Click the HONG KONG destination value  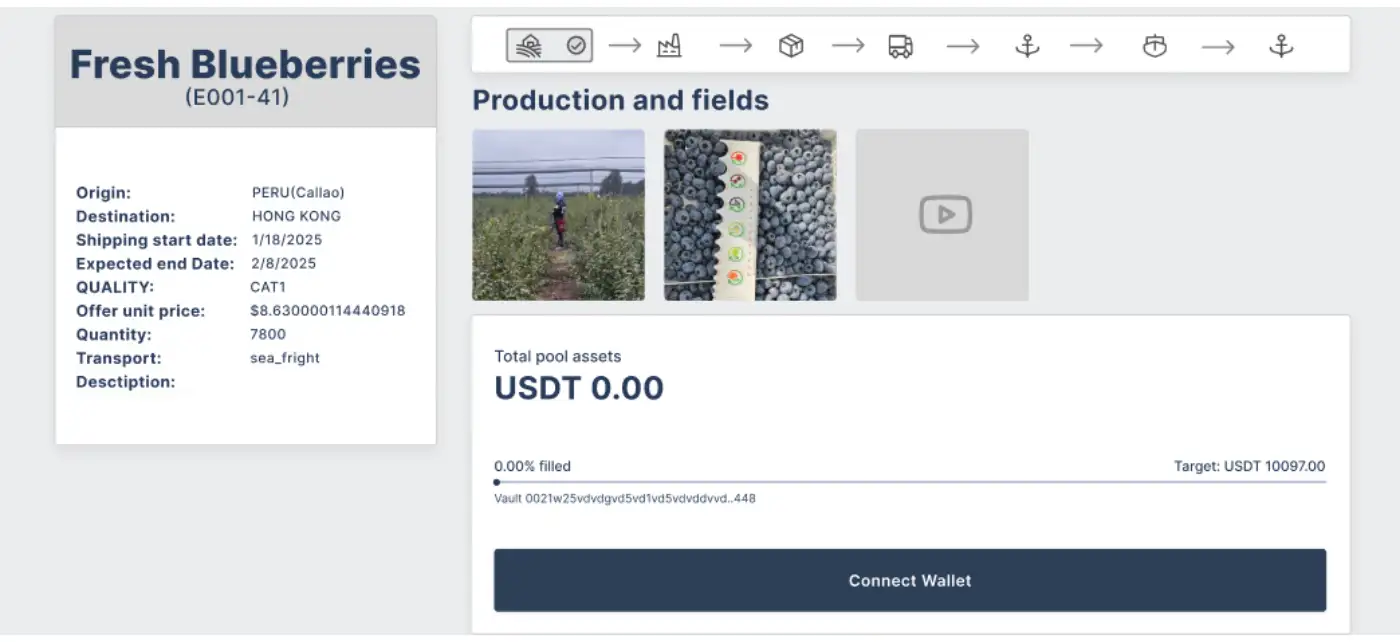tap(296, 216)
